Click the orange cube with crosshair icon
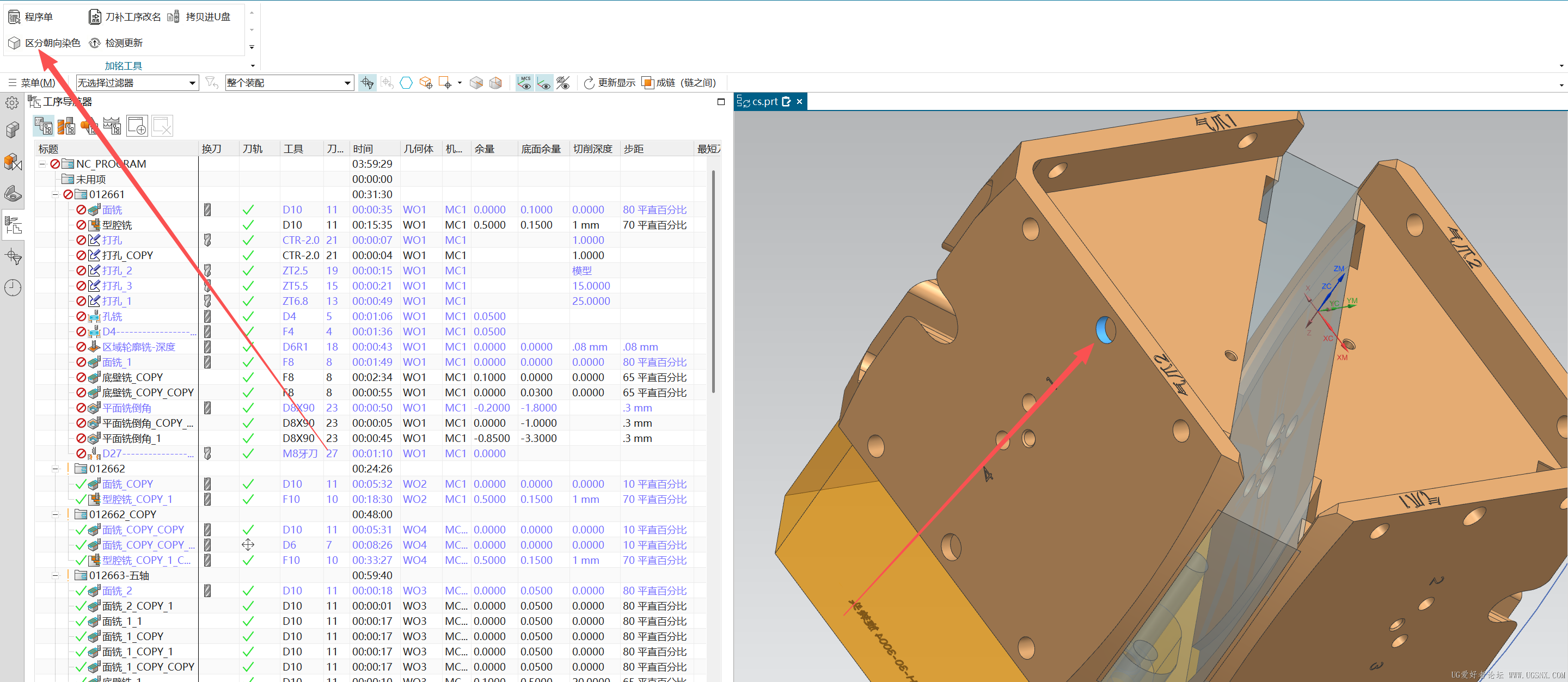Screen dimensions: 1568x682 (x=425, y=83)
